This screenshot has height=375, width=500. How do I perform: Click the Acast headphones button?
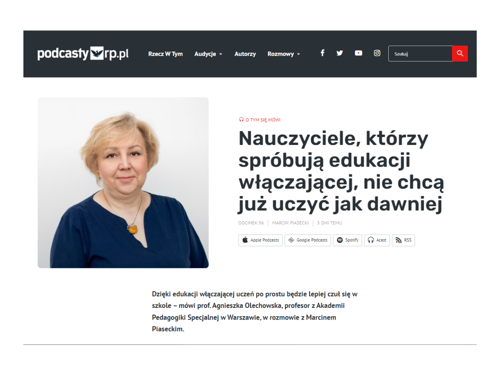click(x=377, y=240)
